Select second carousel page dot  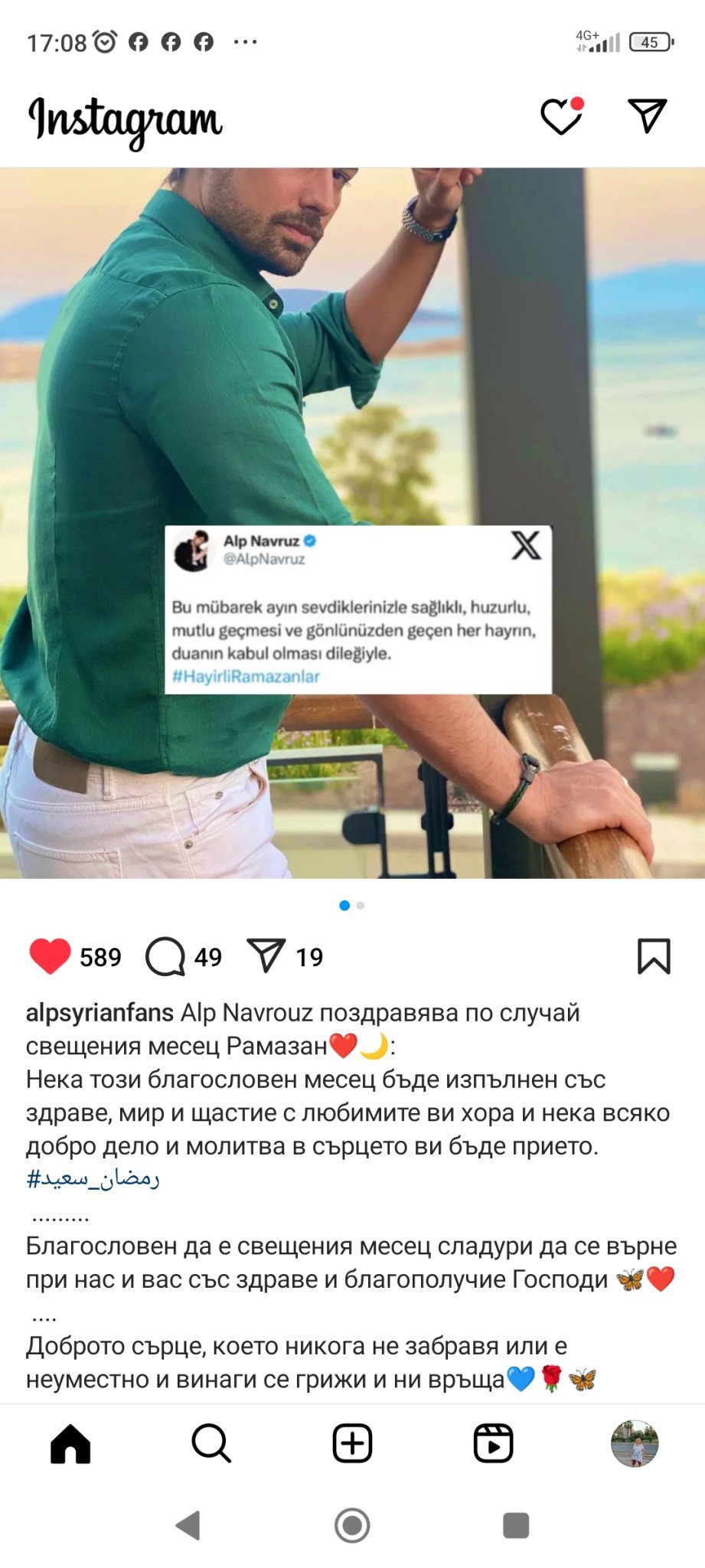[x=361, y=906]
